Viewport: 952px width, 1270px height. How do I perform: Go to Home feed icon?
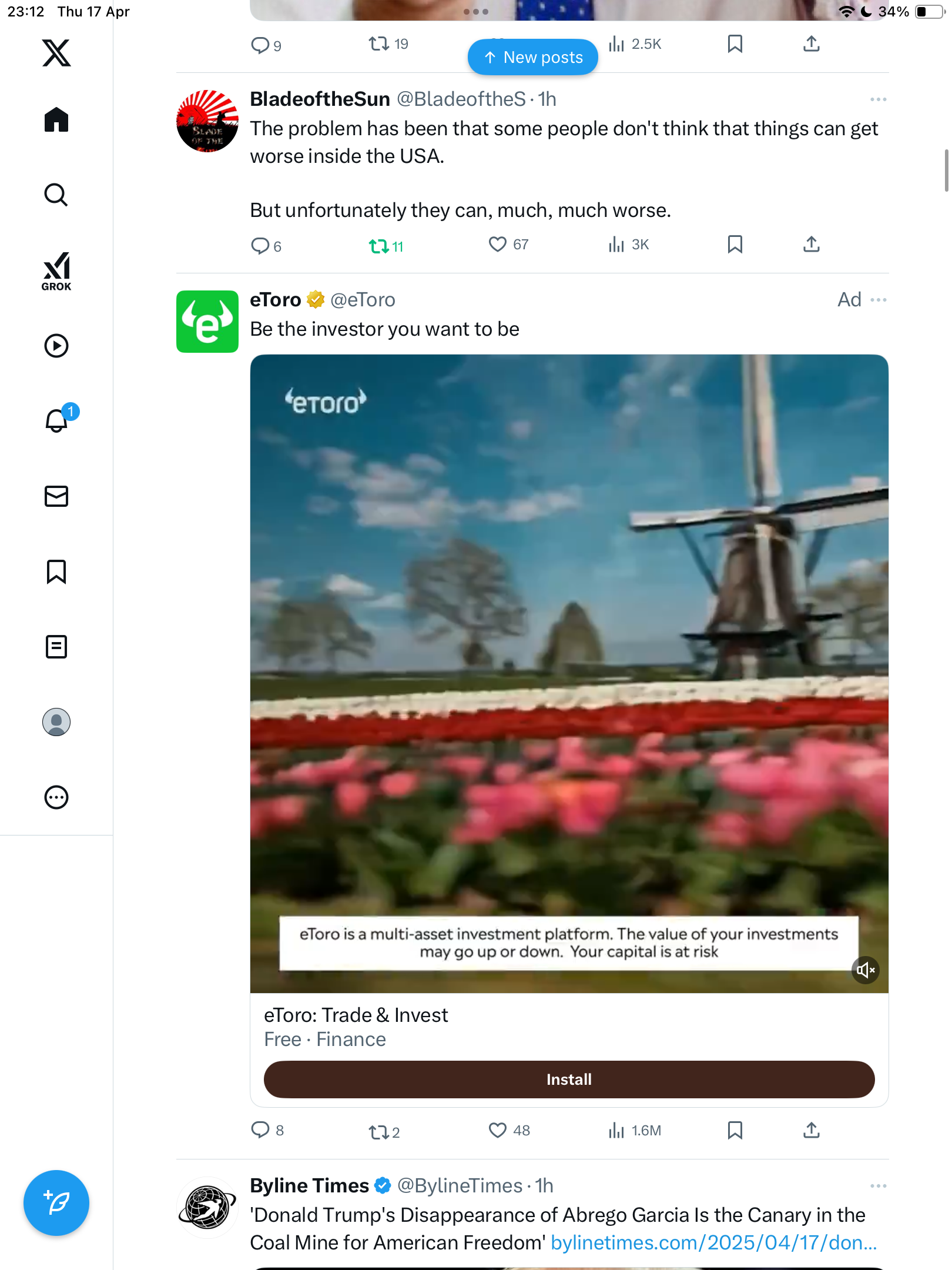coord(56,119)
